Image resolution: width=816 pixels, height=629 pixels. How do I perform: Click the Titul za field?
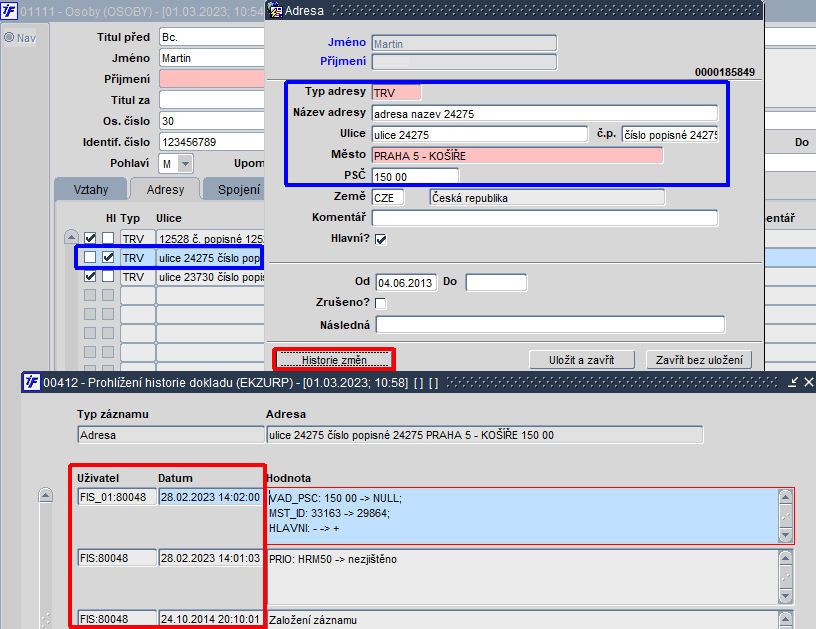pyautogui.click(x=212, y=99)
